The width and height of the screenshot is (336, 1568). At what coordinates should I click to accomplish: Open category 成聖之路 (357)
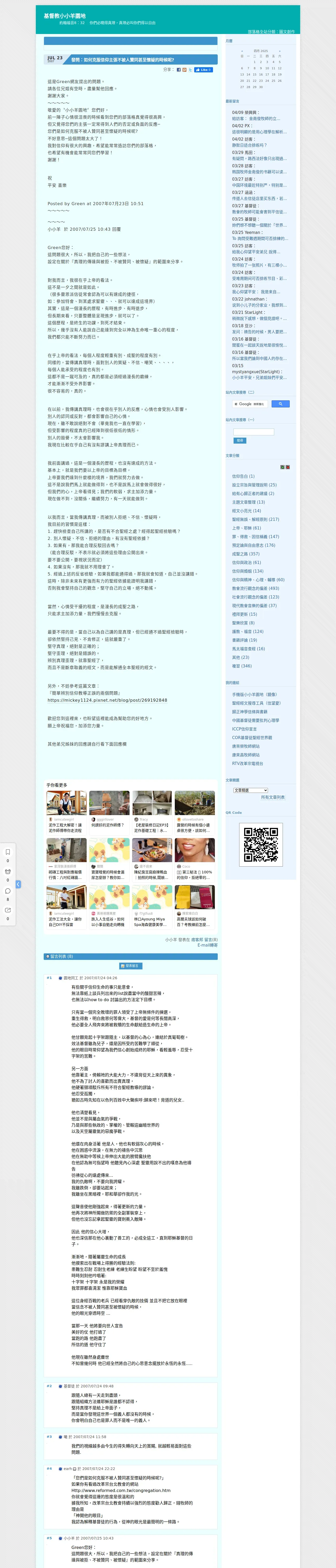(x=246, y=554)
